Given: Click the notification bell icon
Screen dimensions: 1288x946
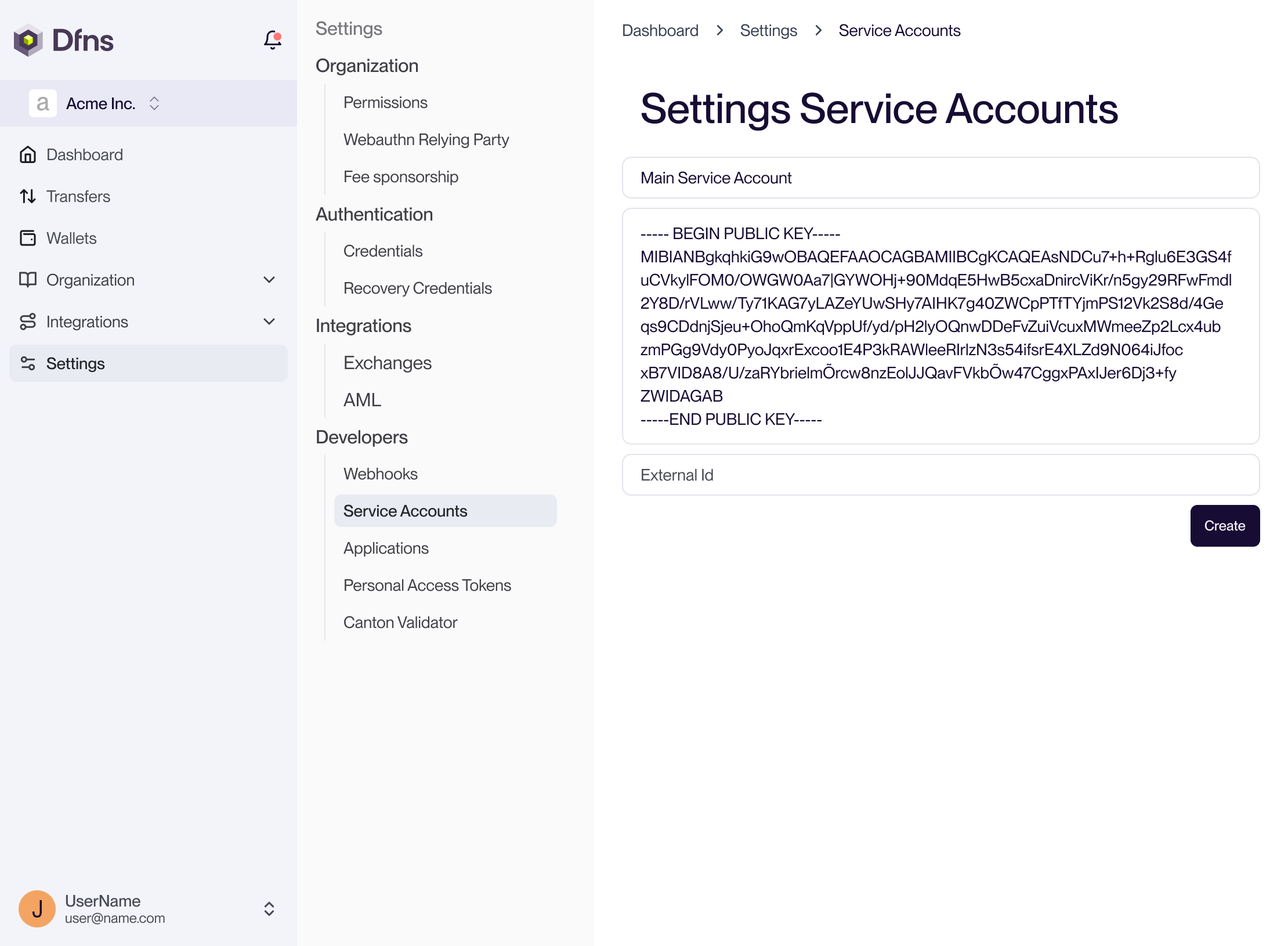Looking at the screenshot, I should (272, 39).
